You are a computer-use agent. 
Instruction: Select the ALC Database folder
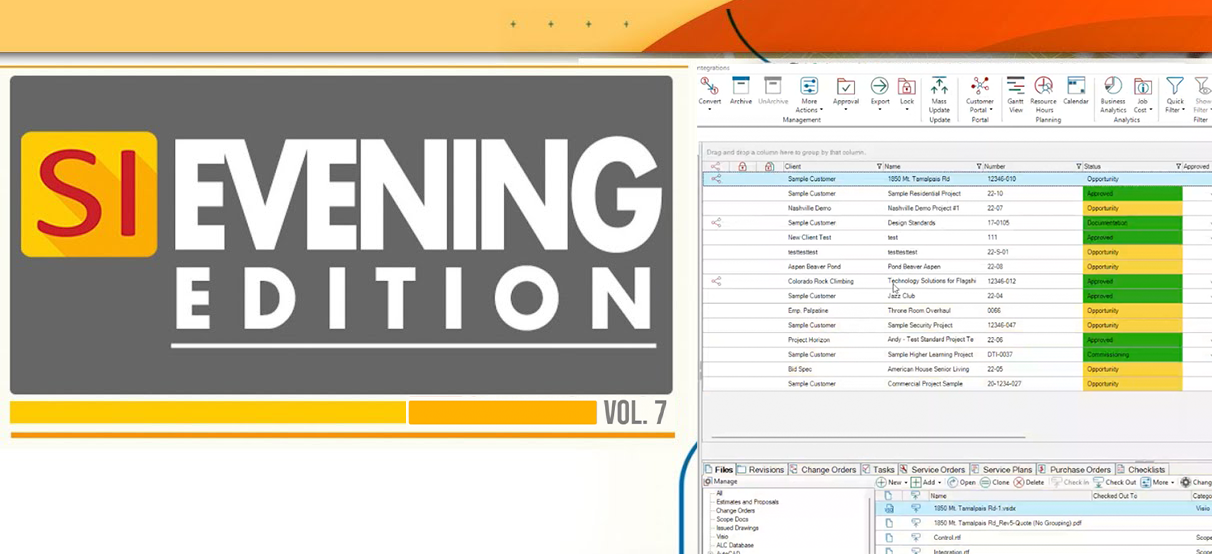(735, 545)
